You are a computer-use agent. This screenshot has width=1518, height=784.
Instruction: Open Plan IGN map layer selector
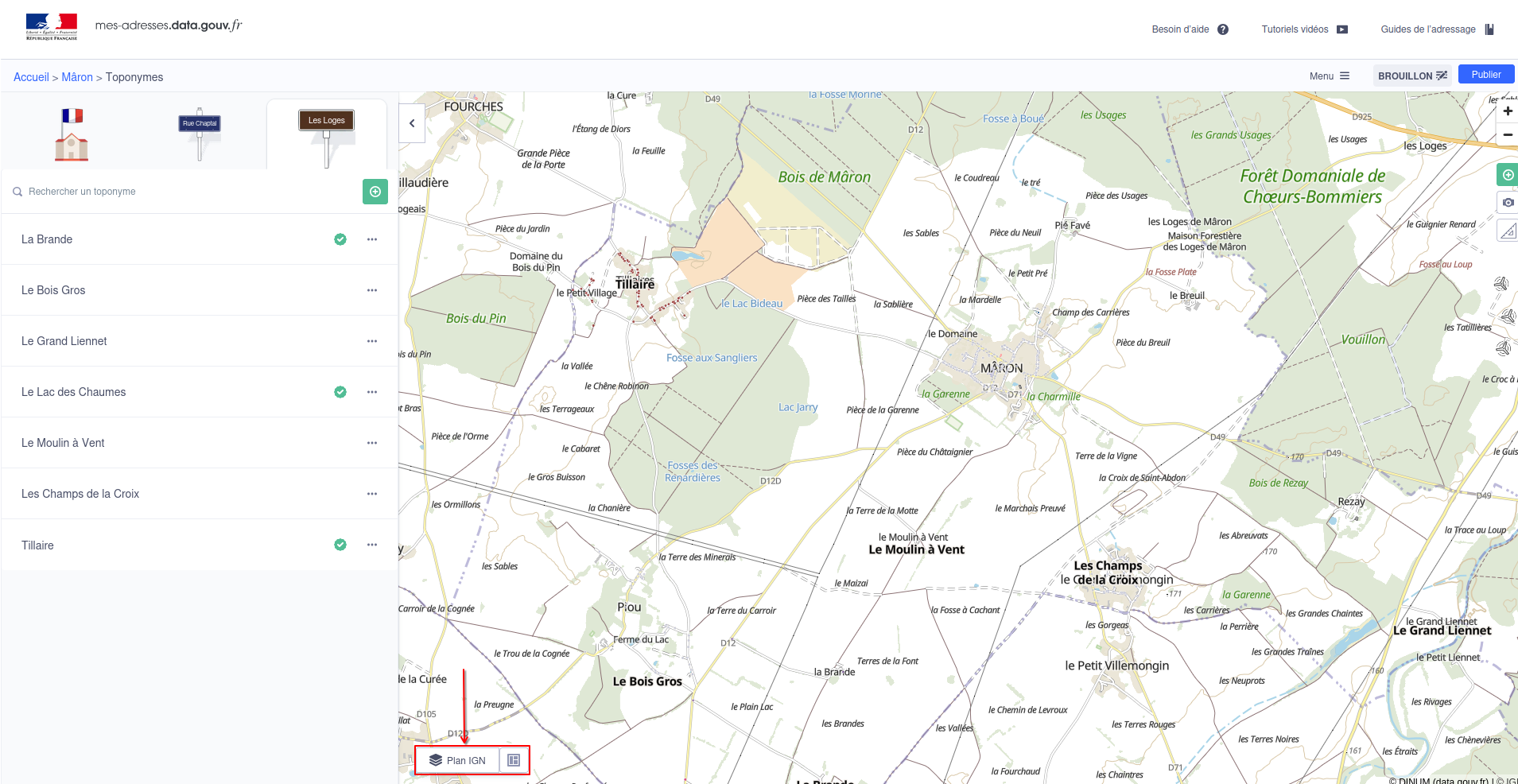point(458,760)
